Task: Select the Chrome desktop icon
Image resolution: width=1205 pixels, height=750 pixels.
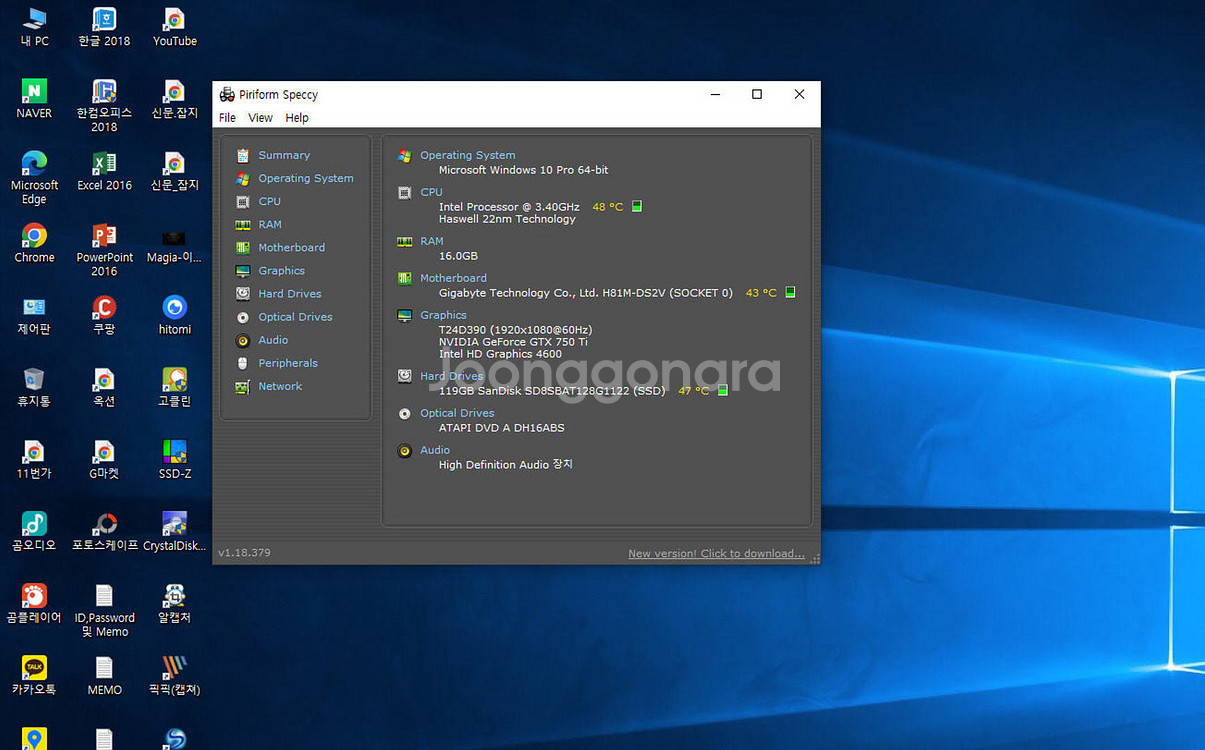Action: coord(34,243)
